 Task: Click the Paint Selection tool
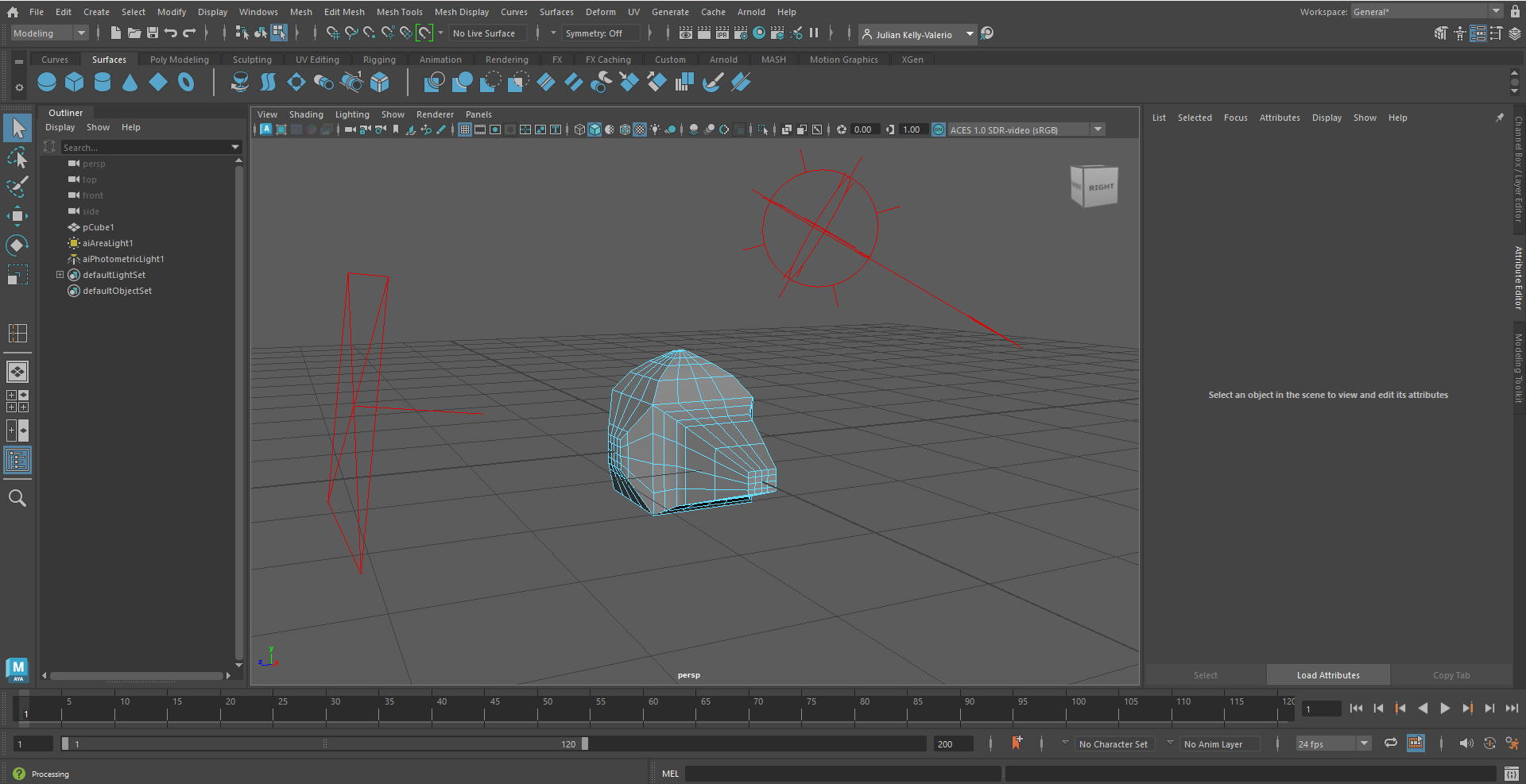(17, 187)
